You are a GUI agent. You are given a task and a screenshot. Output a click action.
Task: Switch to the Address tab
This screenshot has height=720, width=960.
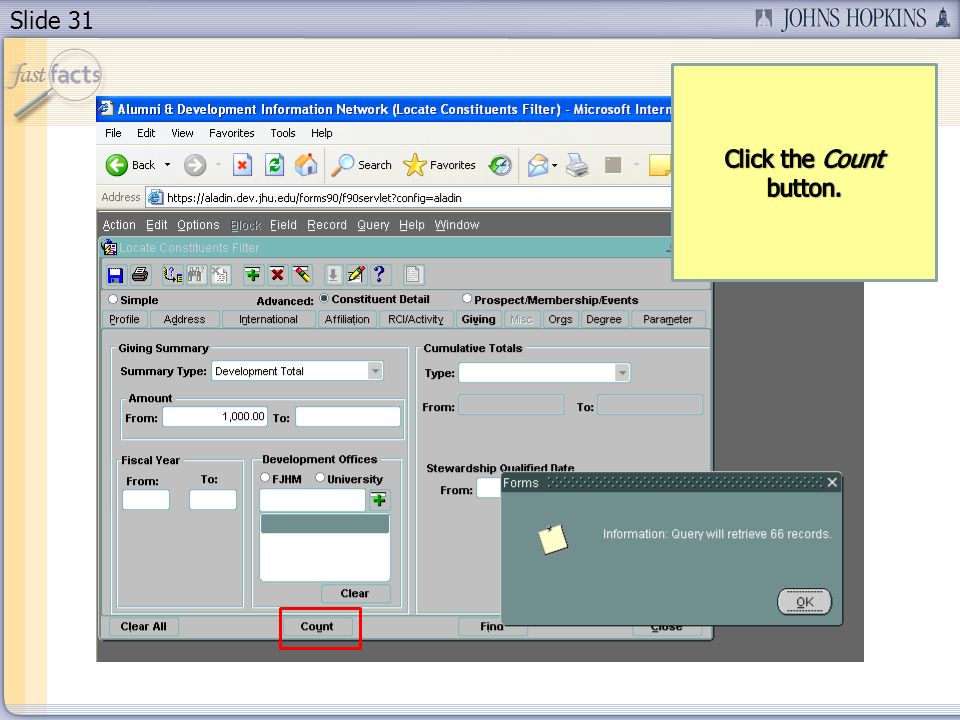[184, 319]
